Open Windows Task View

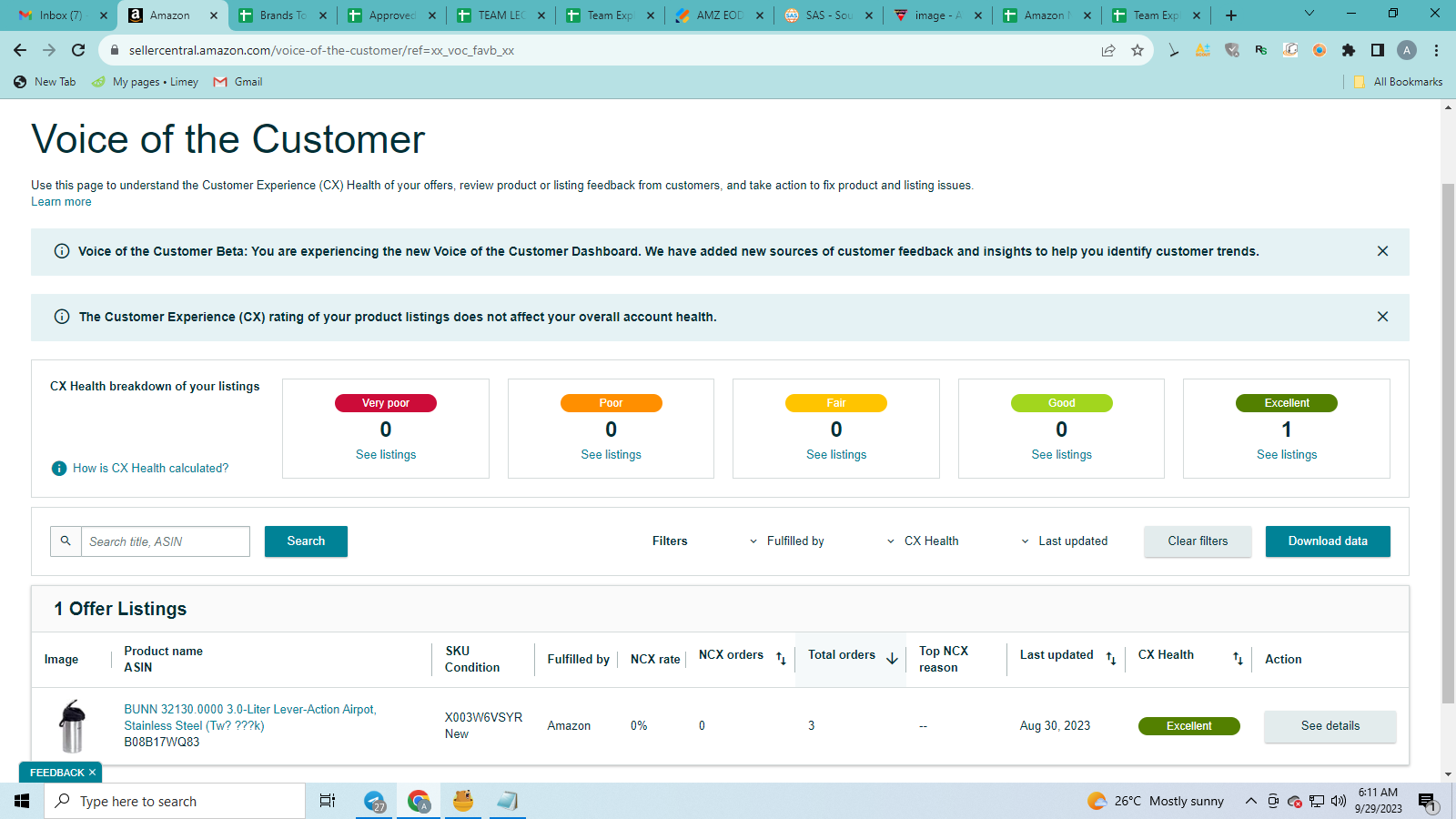tap(328, 801)
